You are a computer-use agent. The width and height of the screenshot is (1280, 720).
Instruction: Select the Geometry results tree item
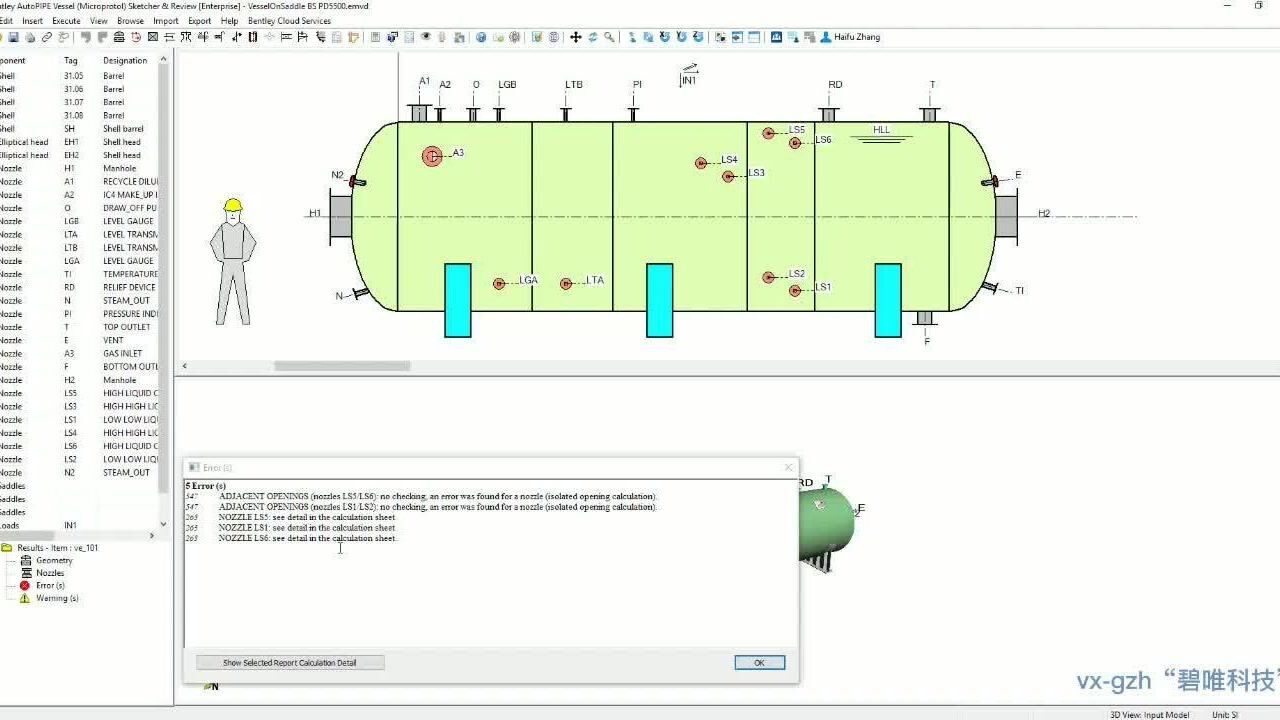tap(54, 560)
